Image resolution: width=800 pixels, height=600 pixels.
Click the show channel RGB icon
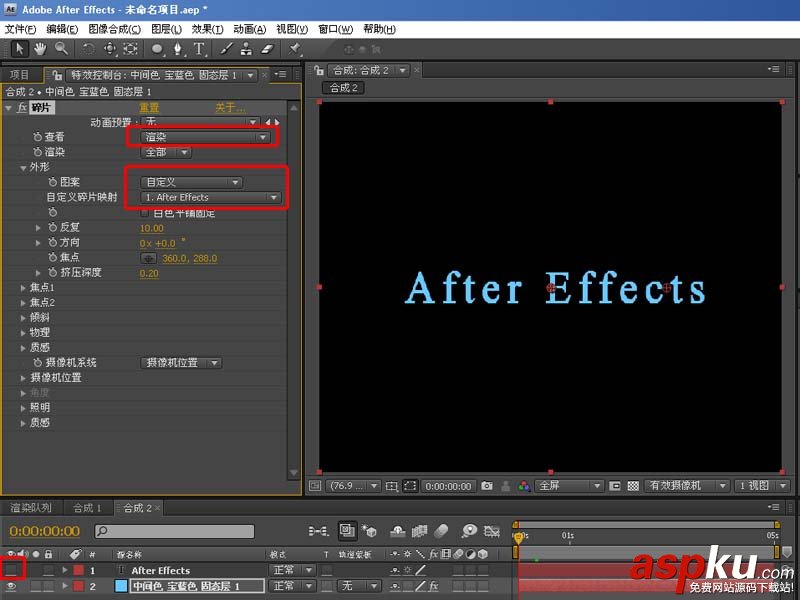point(524,486)
